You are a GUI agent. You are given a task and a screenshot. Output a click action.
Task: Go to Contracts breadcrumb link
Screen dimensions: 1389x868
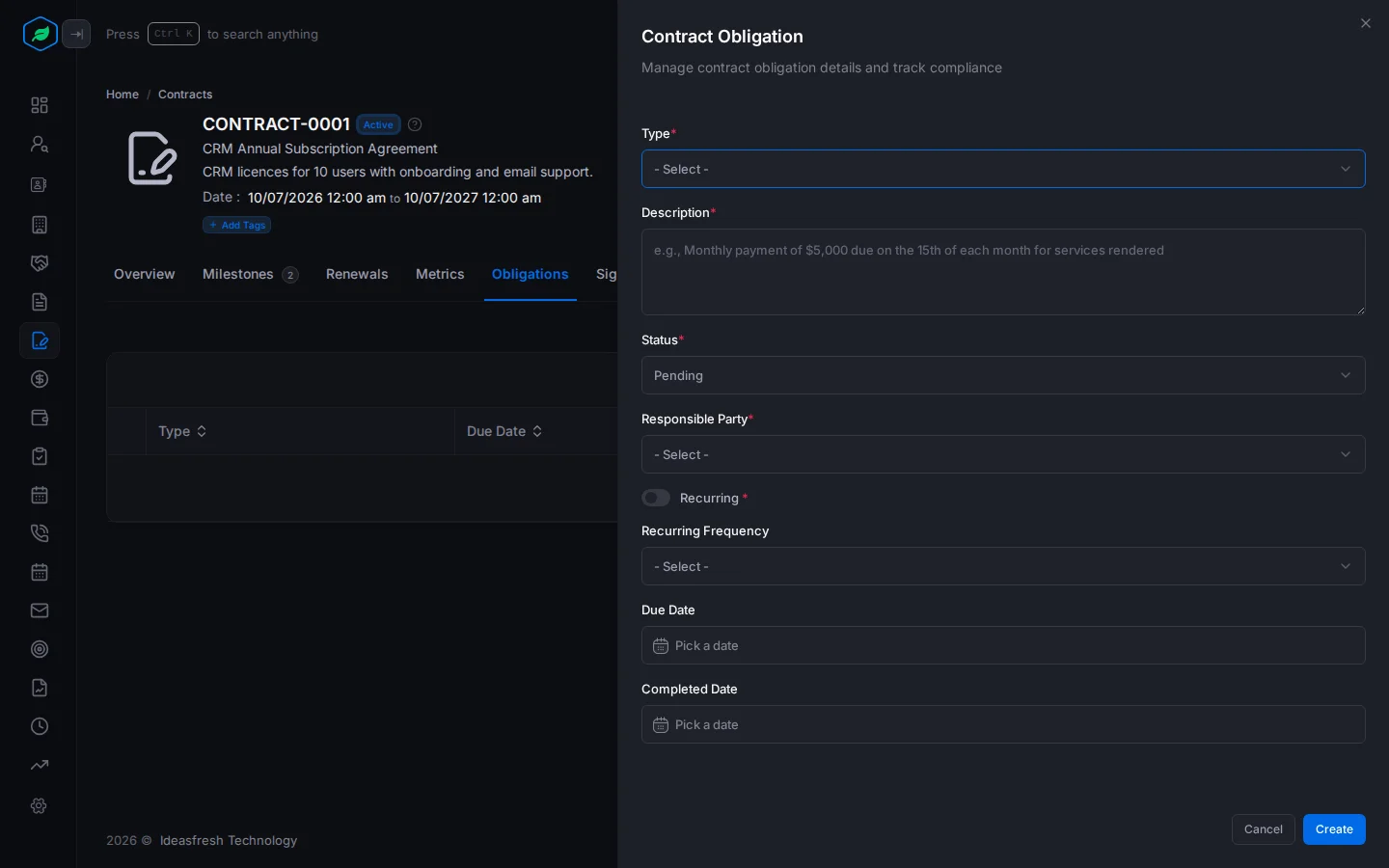tap(185, 95)
